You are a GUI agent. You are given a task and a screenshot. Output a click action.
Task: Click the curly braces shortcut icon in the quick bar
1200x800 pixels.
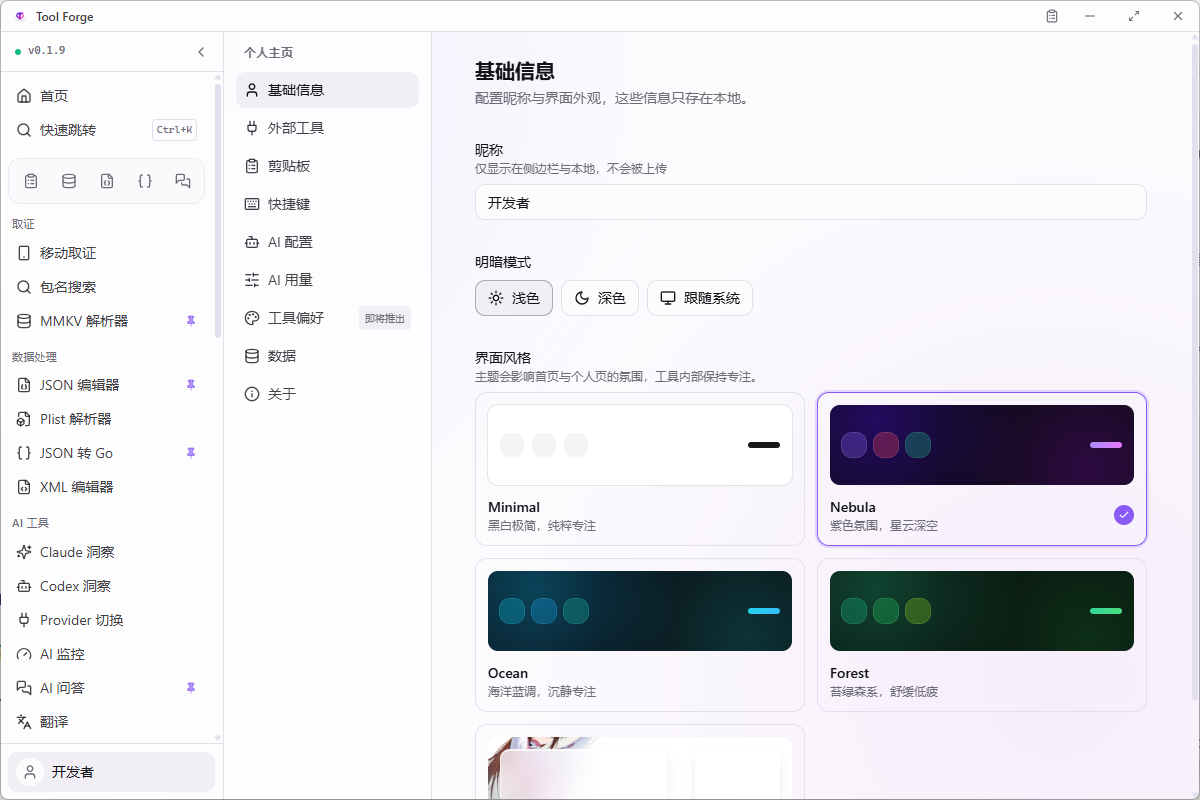click(145, 181)
